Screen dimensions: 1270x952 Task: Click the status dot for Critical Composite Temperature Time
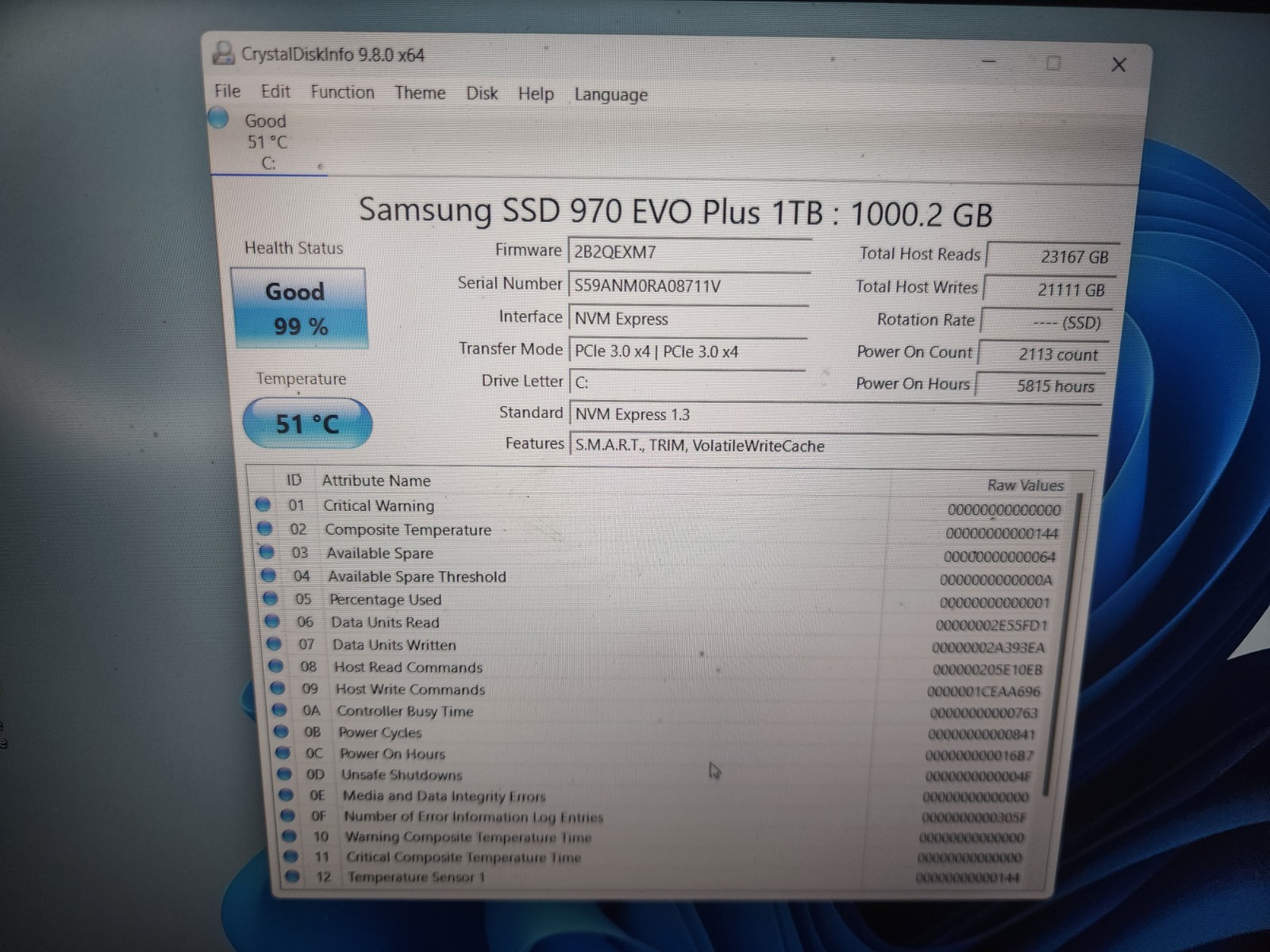(x=291, y=856)
